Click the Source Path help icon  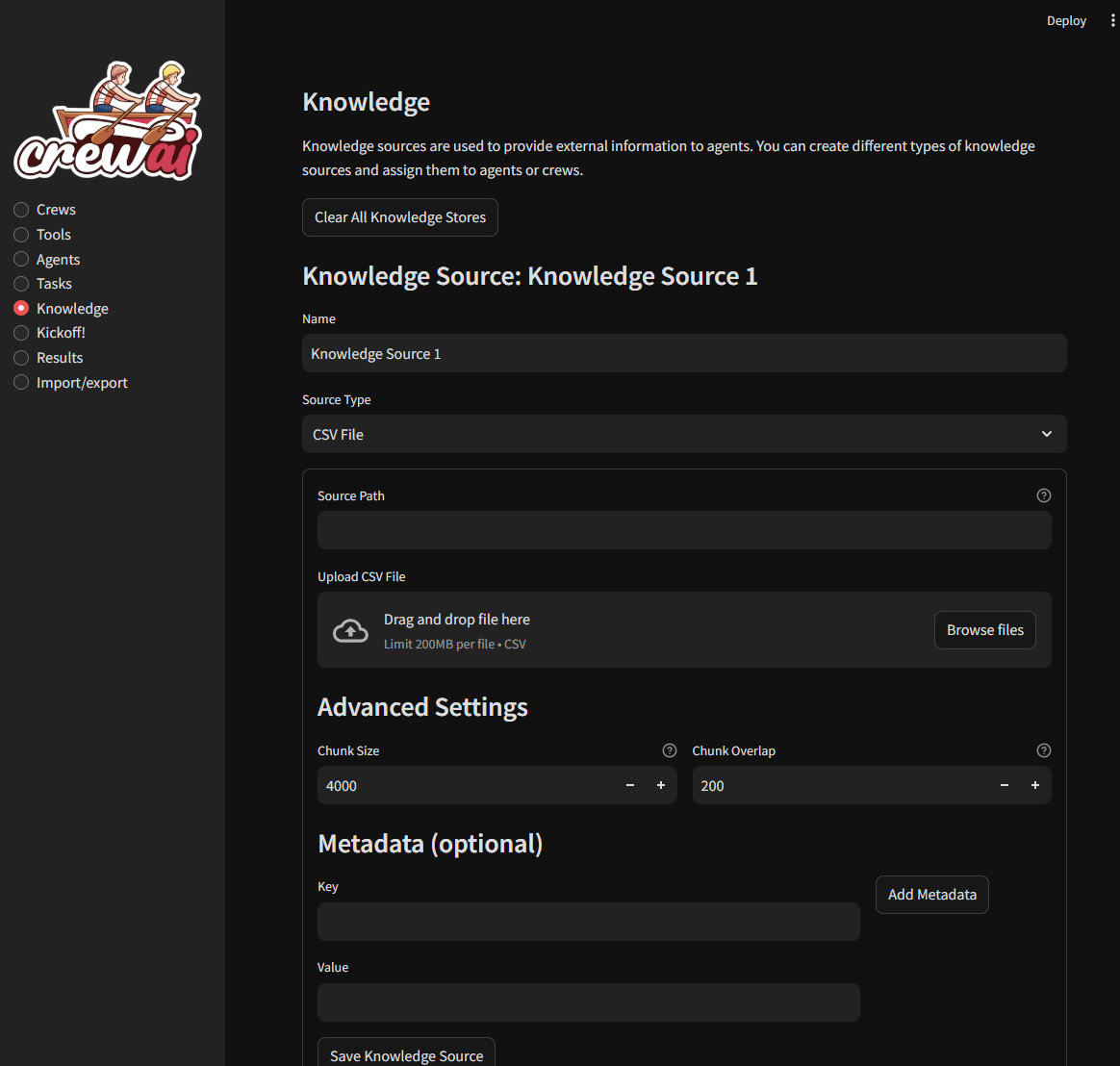[1044, 495]
